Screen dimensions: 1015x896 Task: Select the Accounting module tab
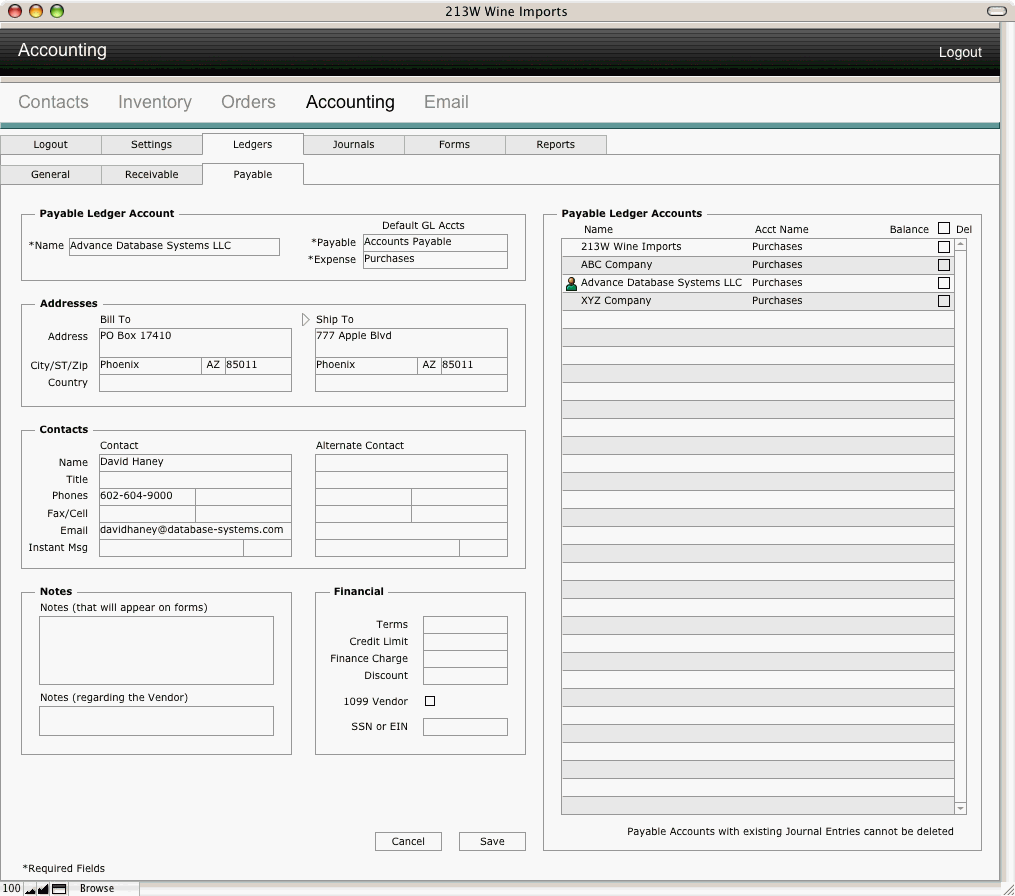pos(350,102)
